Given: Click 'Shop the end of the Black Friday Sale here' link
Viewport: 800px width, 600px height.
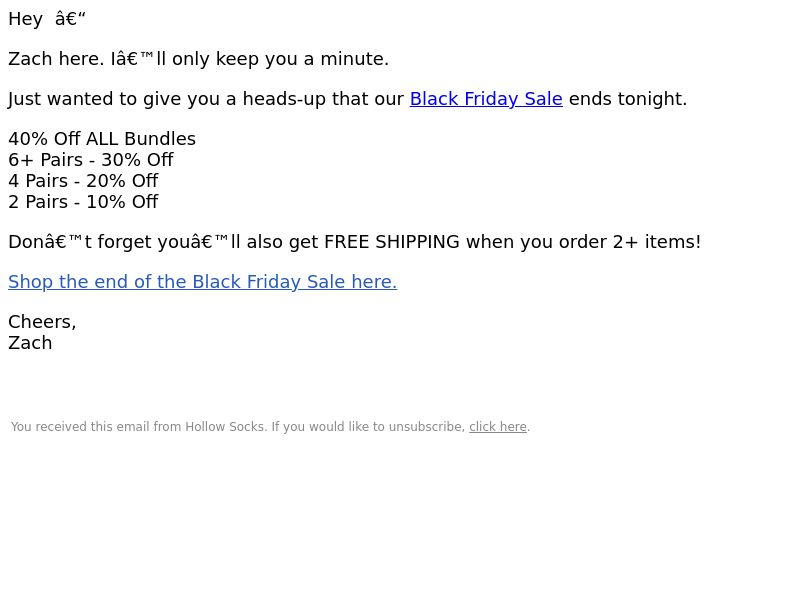Looking at the screenshot, I should 202,282.
